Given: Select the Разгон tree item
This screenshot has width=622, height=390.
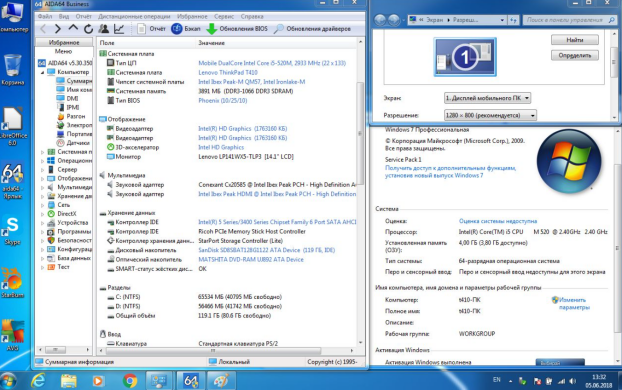Looking at the screenshot, I should click(71, 116).
